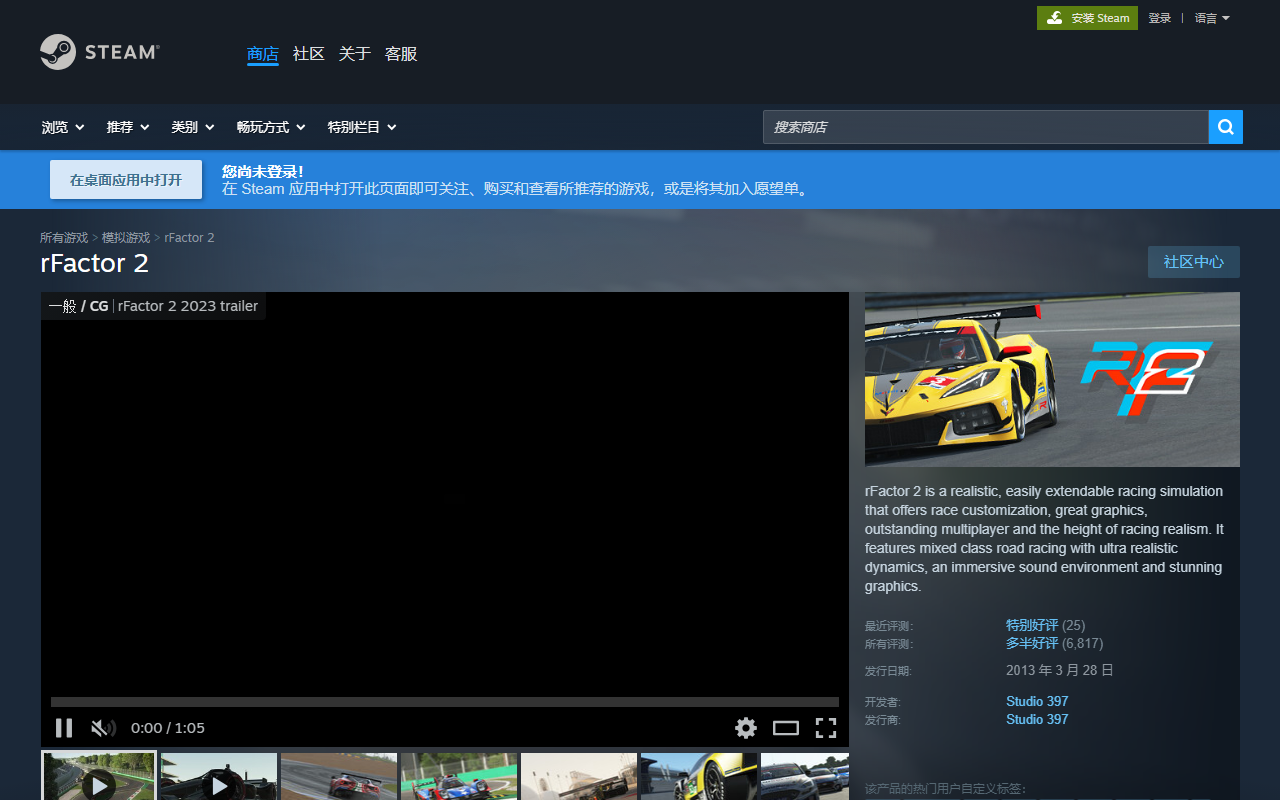Screen dimensions: 1280x800
Task: Click 所有游戏 breadcrumb link
Action: [64, 238]
